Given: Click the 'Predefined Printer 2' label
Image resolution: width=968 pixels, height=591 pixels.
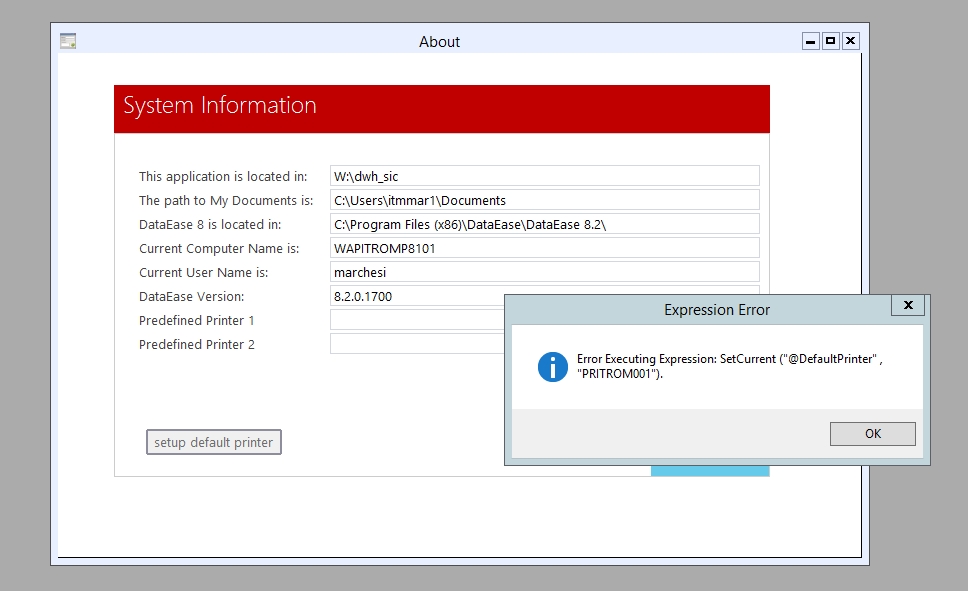Looking at the screenshot, I should point(196,345).
